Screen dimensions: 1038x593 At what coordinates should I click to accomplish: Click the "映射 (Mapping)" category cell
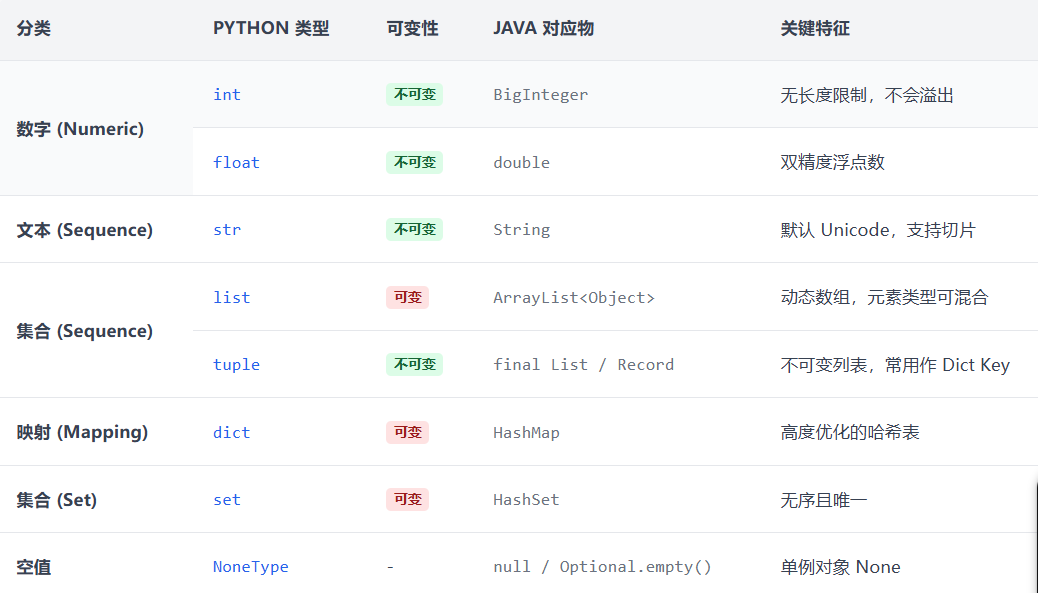82,432
